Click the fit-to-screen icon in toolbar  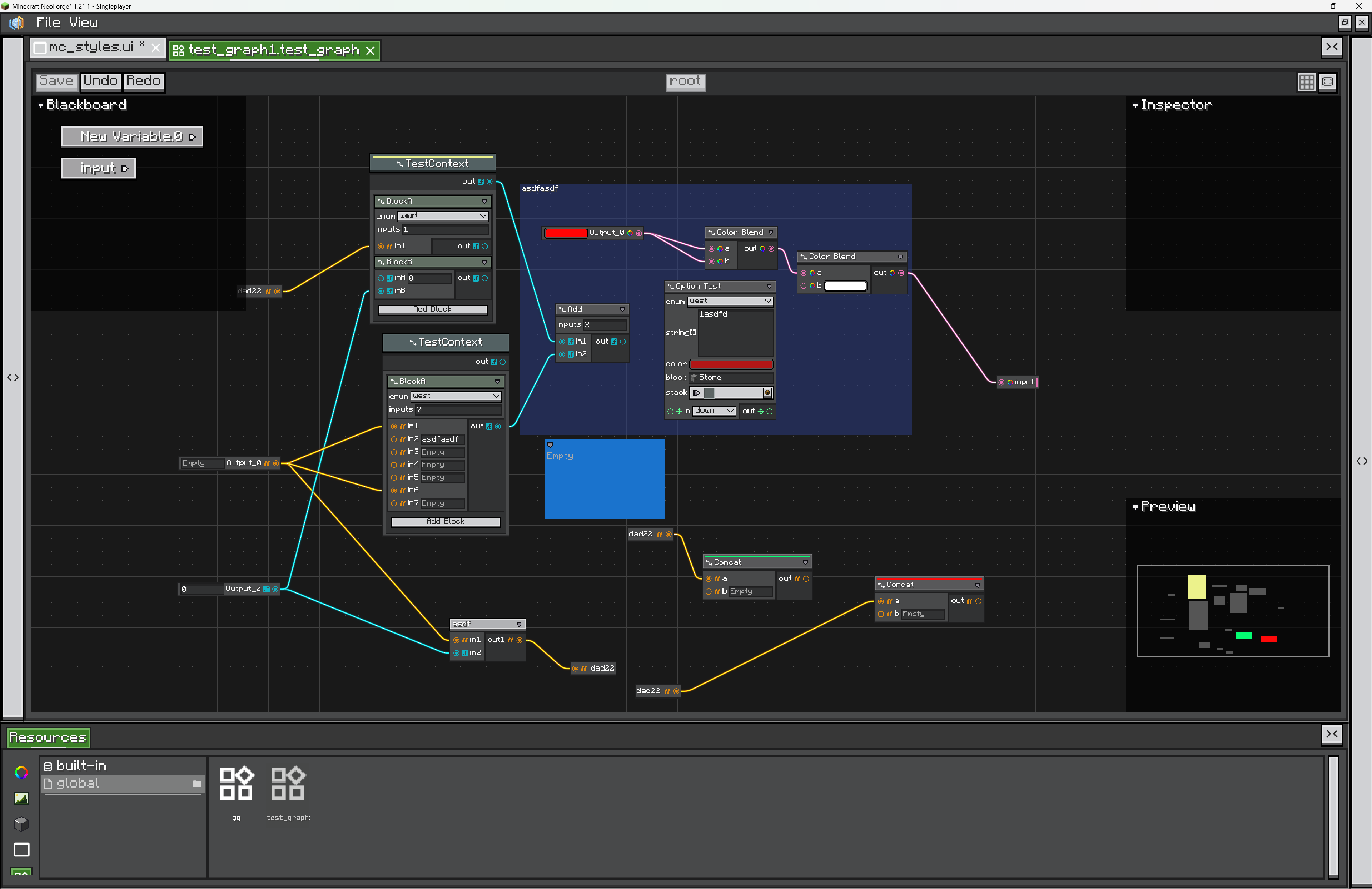(1327, 81)
